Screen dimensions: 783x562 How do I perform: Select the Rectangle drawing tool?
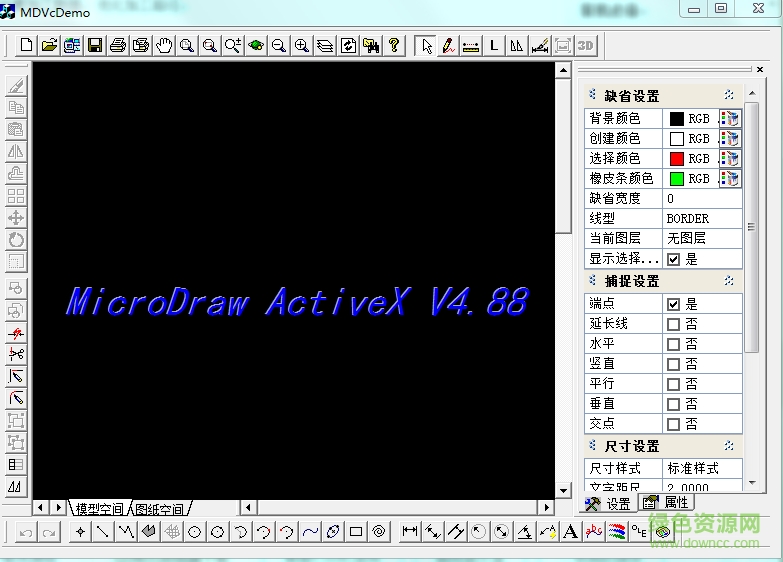click(356, 532)
